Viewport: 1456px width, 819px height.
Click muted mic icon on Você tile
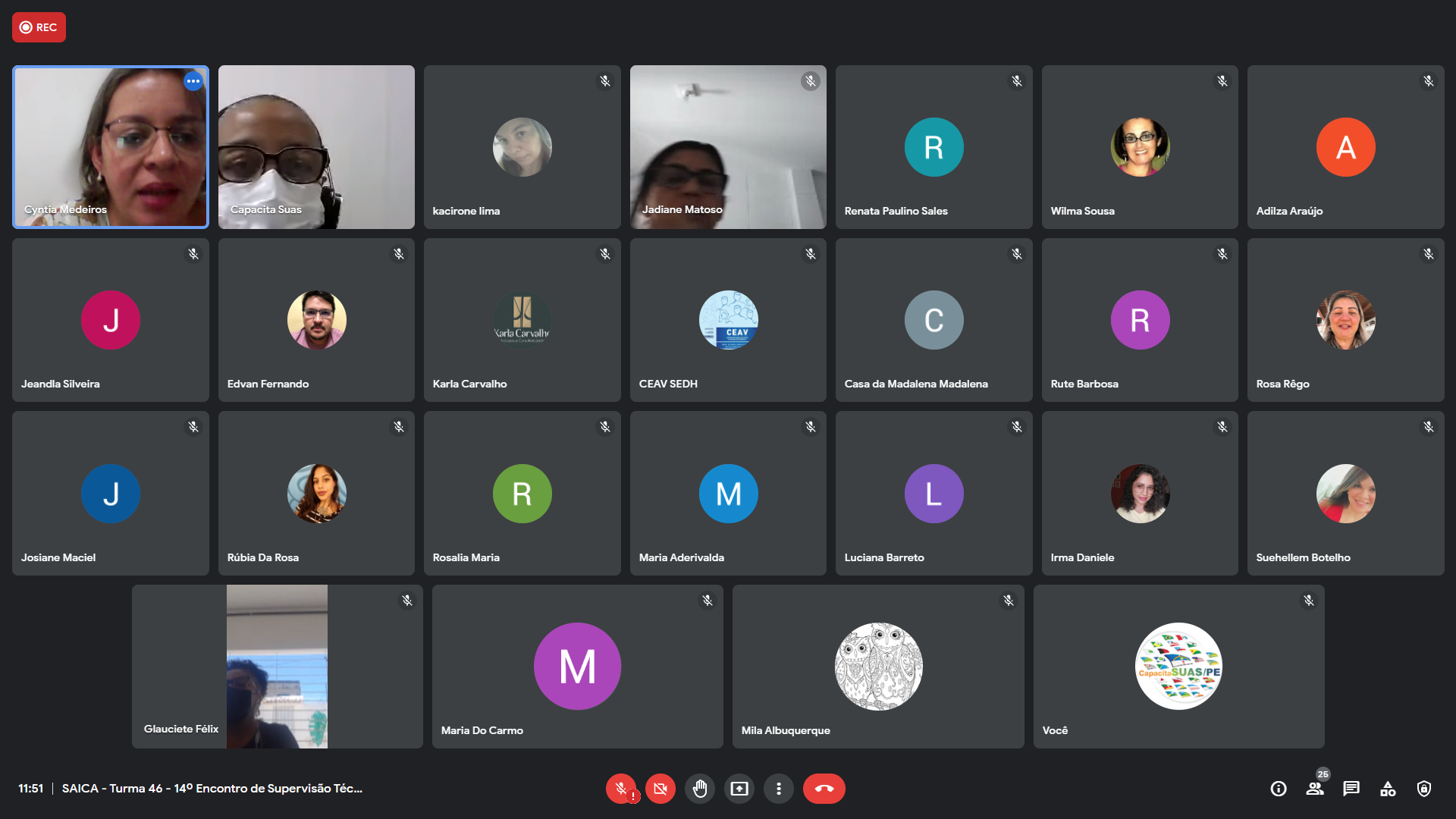tap(1309, 601)
